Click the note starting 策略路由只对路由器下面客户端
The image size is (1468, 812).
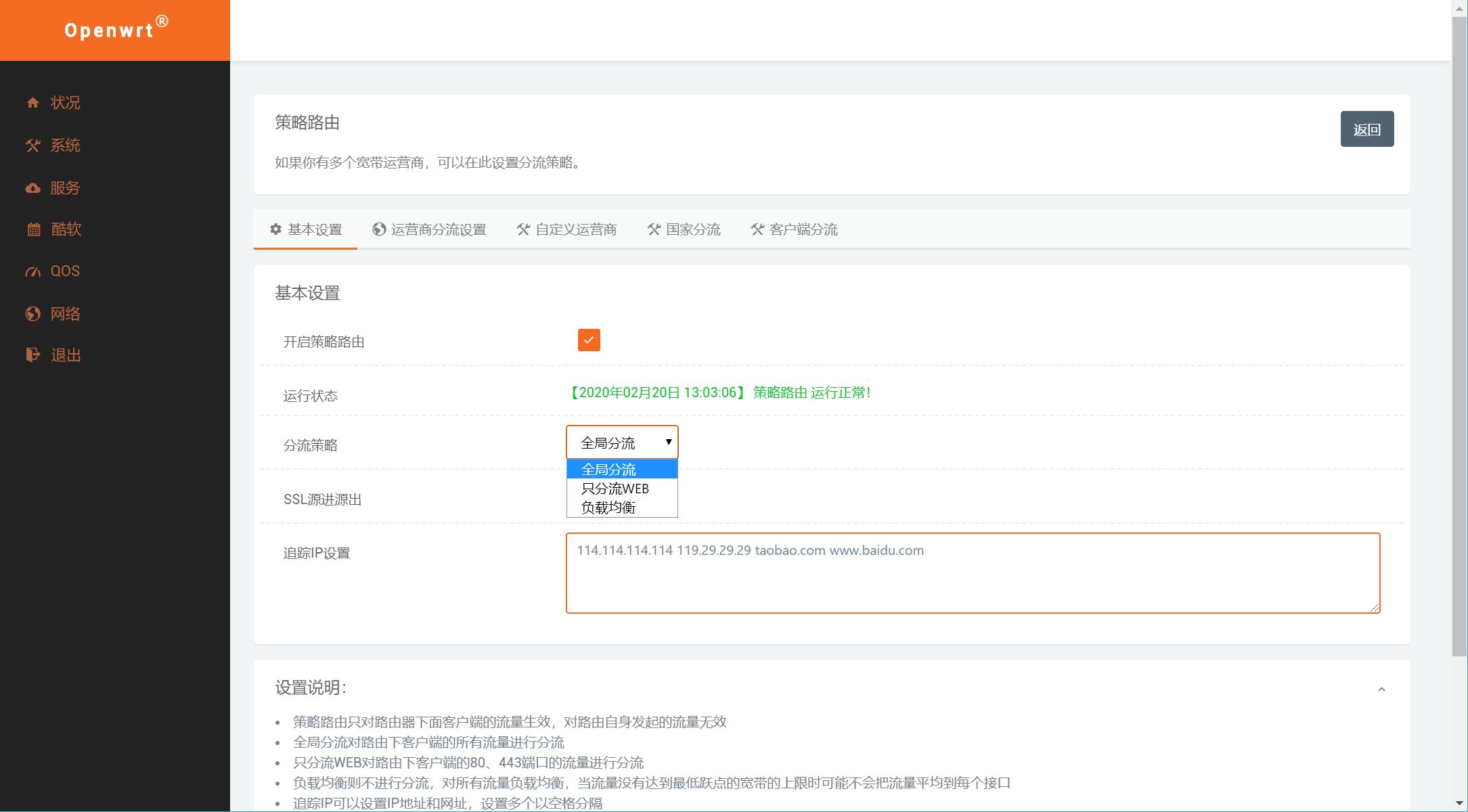(x=510, y=722)
